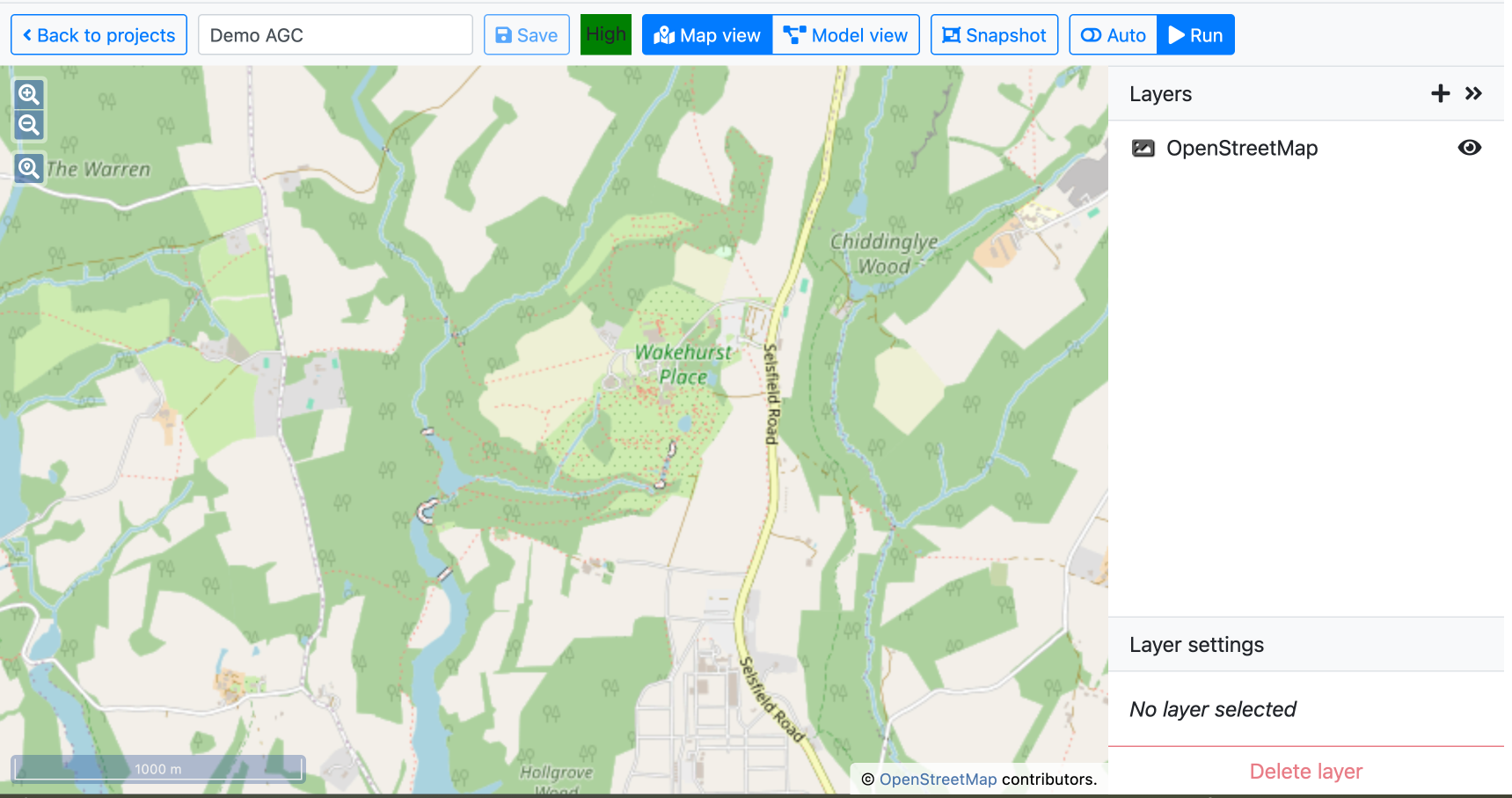
Task: Switch to Model view
Action: pos(845,35)
